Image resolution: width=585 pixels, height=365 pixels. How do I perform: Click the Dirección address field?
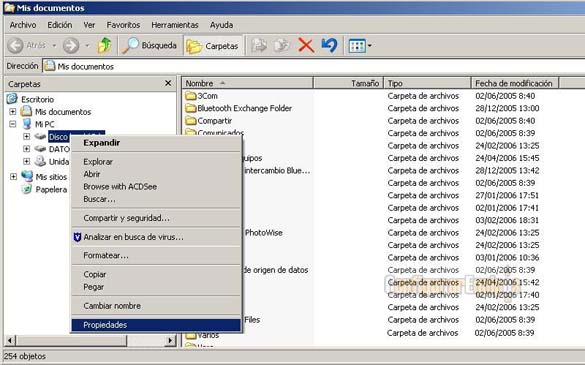point(313,66)
